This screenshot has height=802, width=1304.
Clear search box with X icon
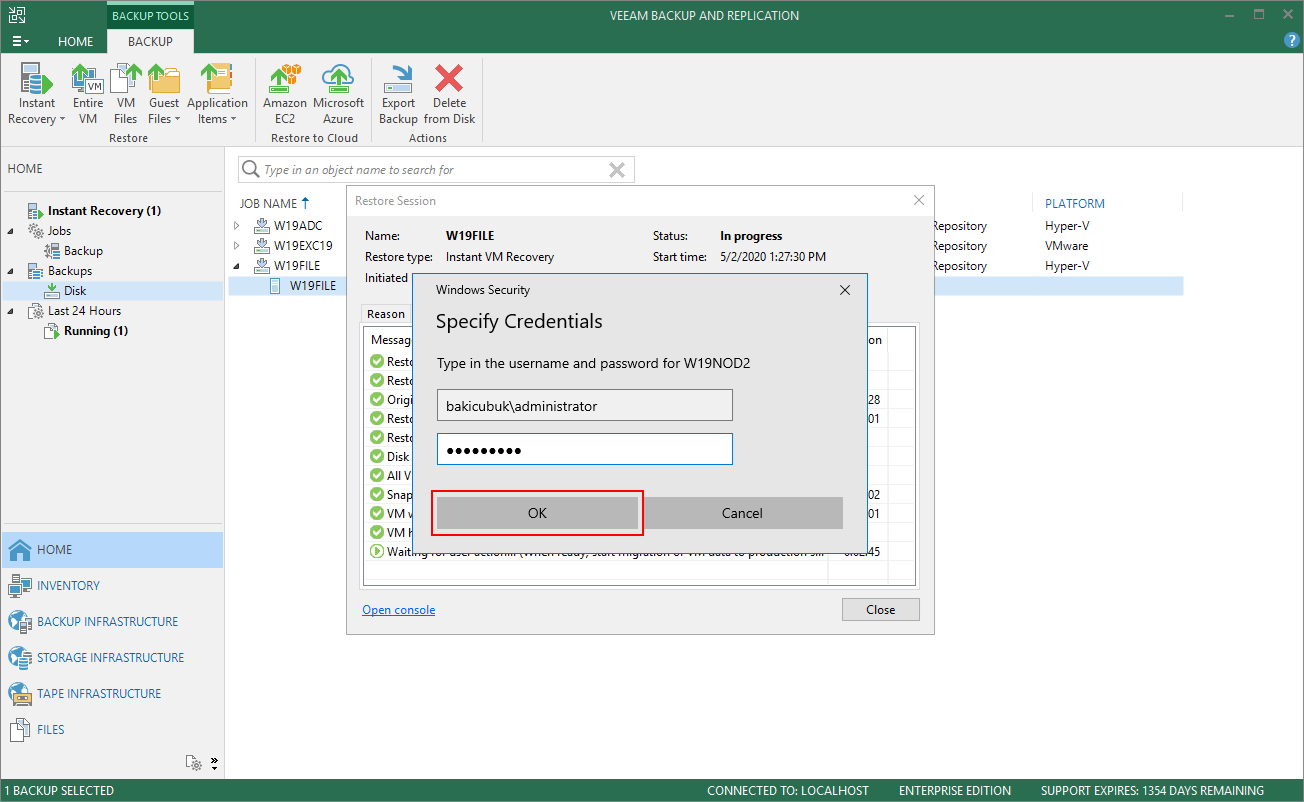click(x=617, y=170)
